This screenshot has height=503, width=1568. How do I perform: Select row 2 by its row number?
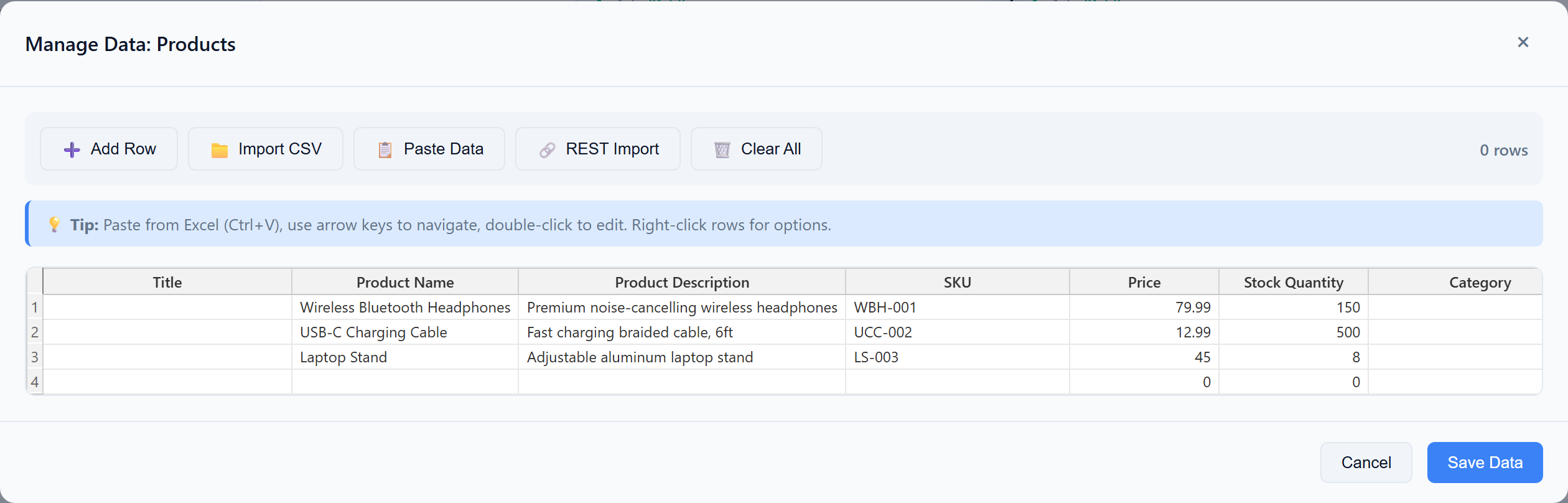click(35, 332)
